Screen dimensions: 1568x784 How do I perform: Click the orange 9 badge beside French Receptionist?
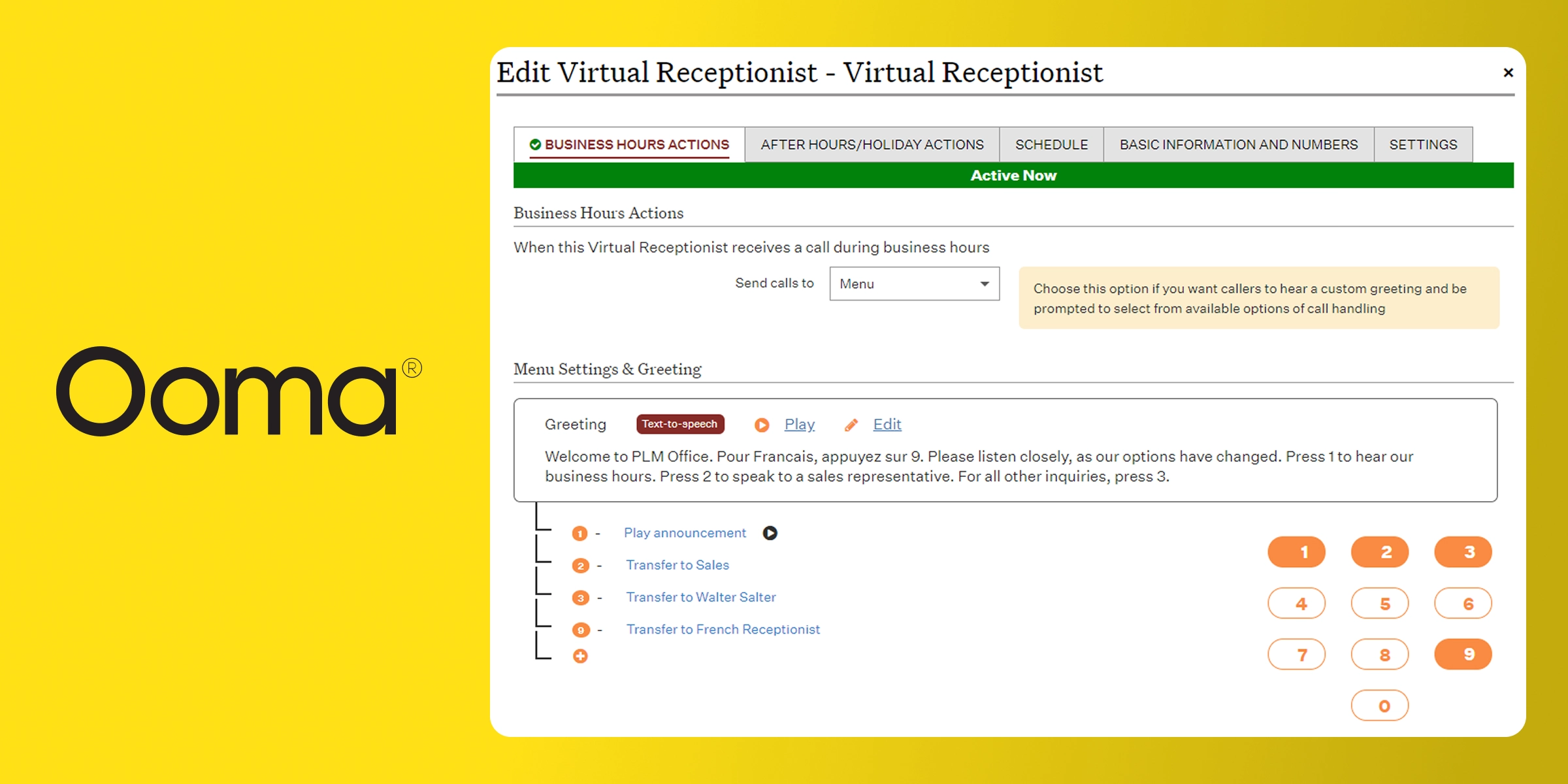click(x=580, y=630)
